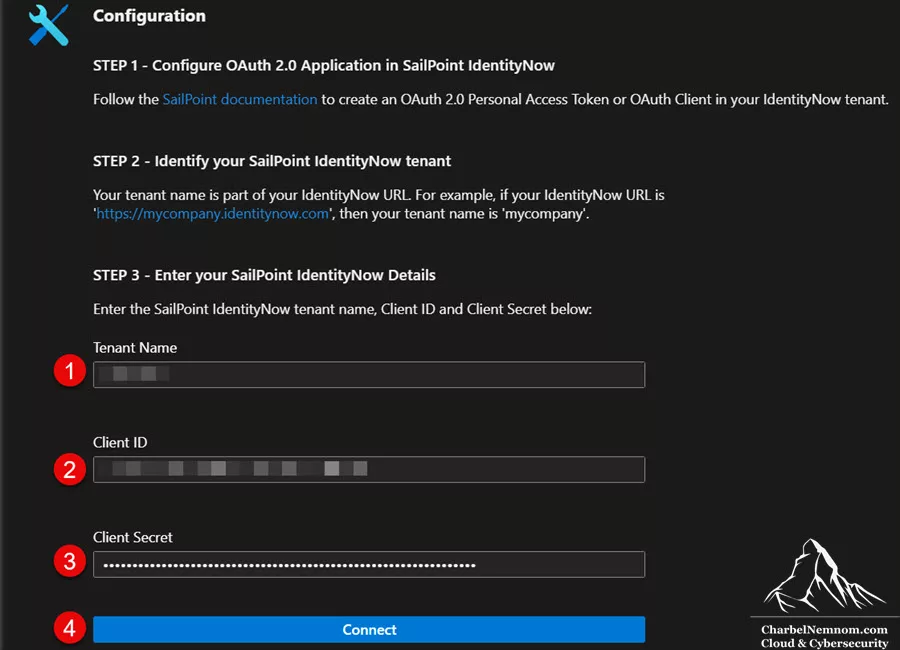Click 'STEP 3 - Enter your SailPoint IdentityNow Details' heading
This screenshot has width=900, height=650.
(x=264, y=275)
